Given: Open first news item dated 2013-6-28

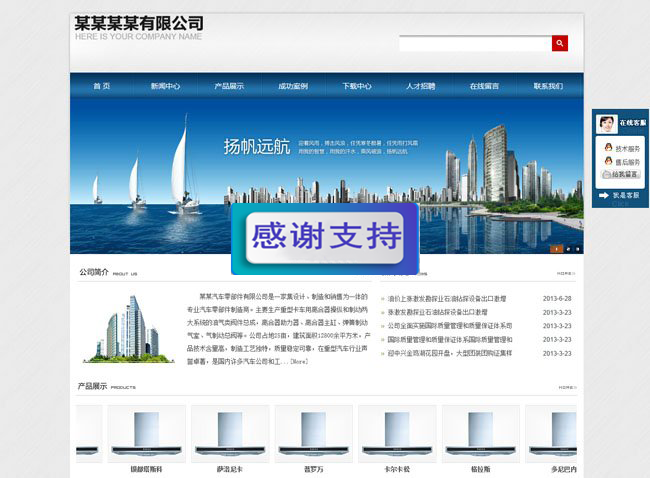Looking at the screenshot, I should coord(446,298).
